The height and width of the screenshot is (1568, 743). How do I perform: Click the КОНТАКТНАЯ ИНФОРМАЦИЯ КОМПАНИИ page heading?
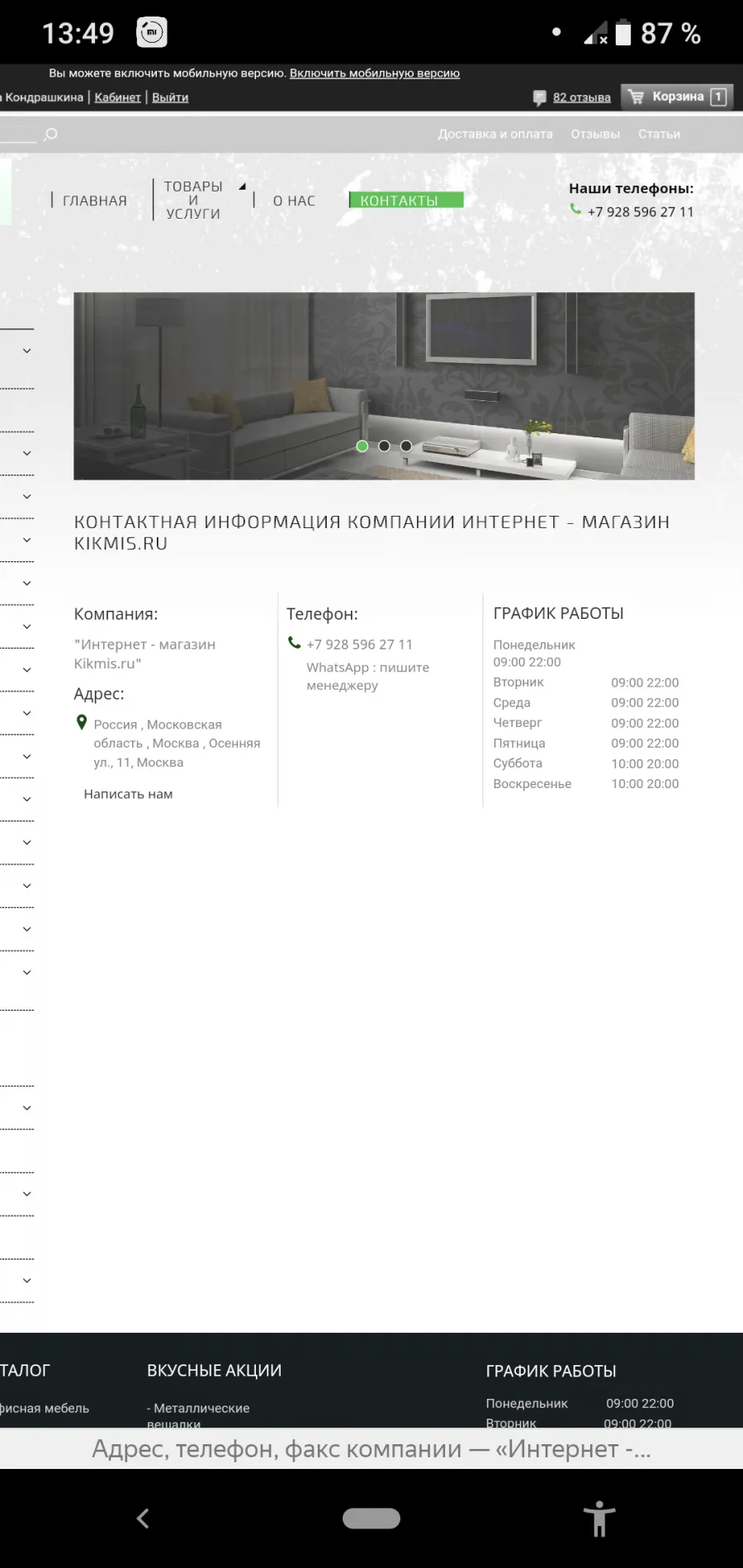click(x=372, y=532)
